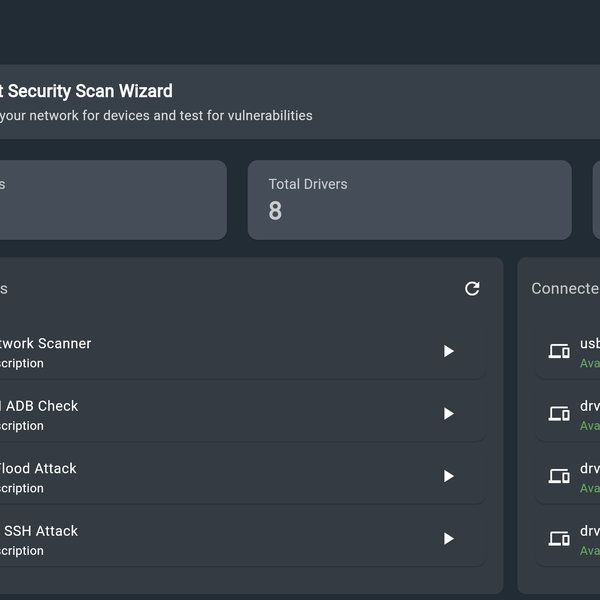The image size is (600, 600).
Task: Click the refresh icon in the scan list panel
Action: pyautogui.click(x=472, y=289)
